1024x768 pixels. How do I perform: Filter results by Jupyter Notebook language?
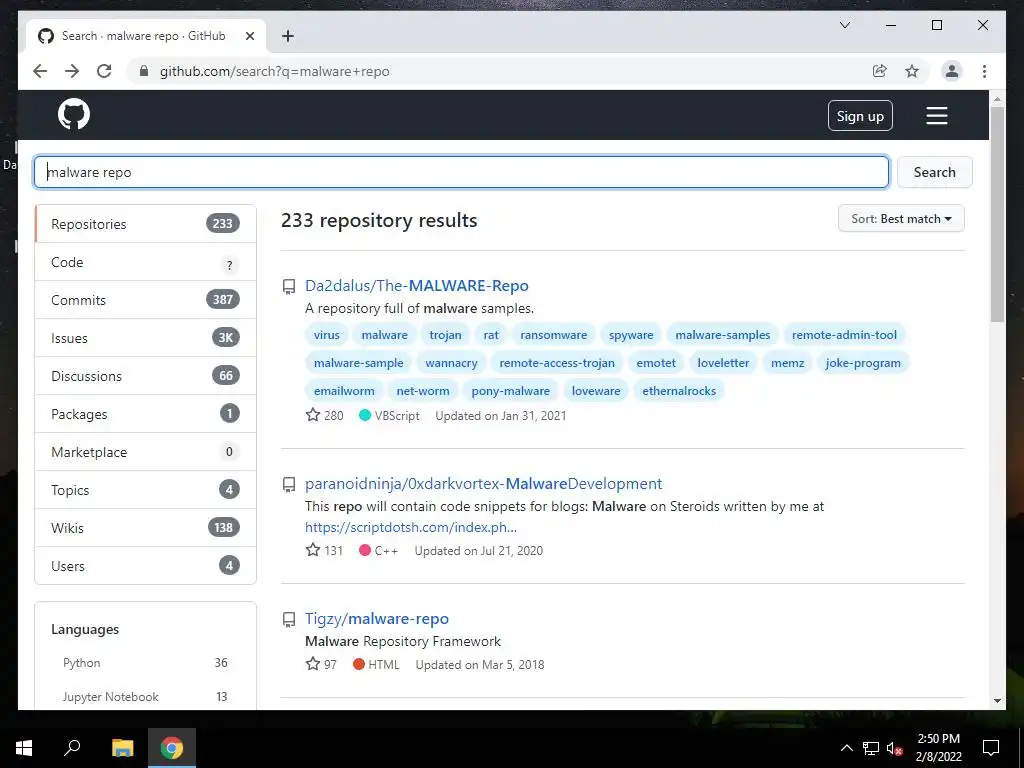145,697
